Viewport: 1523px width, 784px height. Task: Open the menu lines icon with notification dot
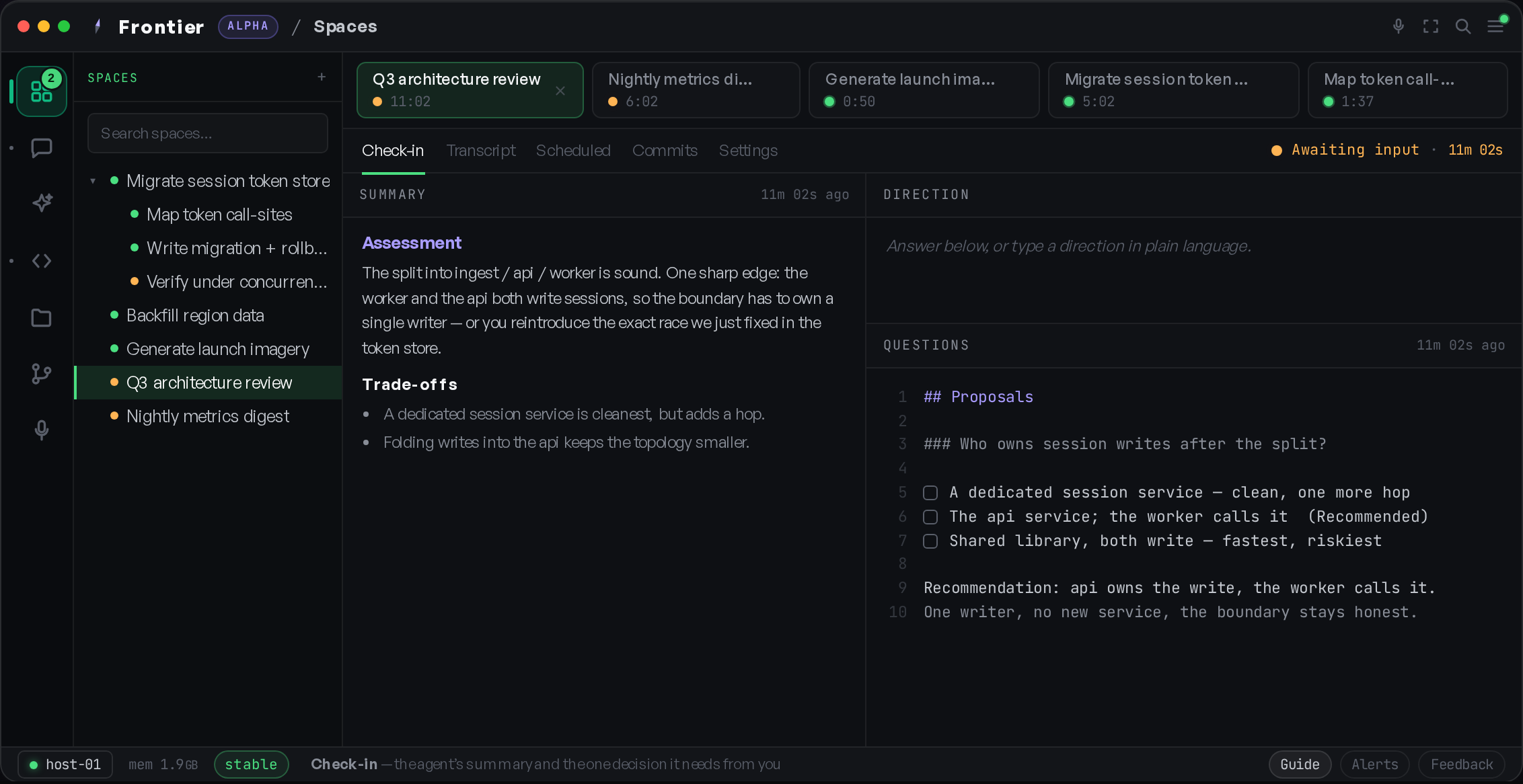(1496, 26)
